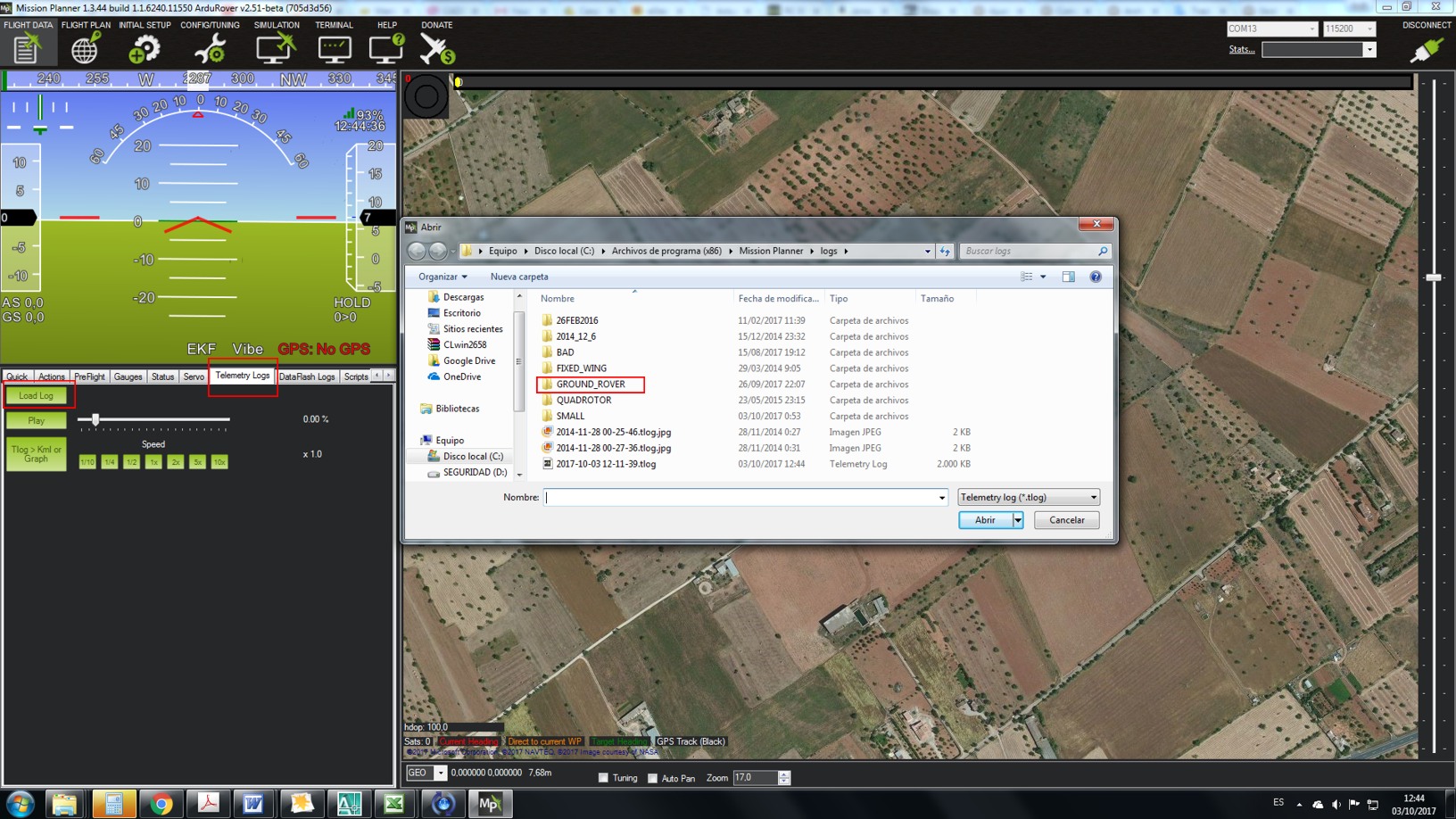The image size is (1456, 819).
Task: Open the Telemetry log file type dropdown
Action: pyautogui.click(x=1028, y=497)
